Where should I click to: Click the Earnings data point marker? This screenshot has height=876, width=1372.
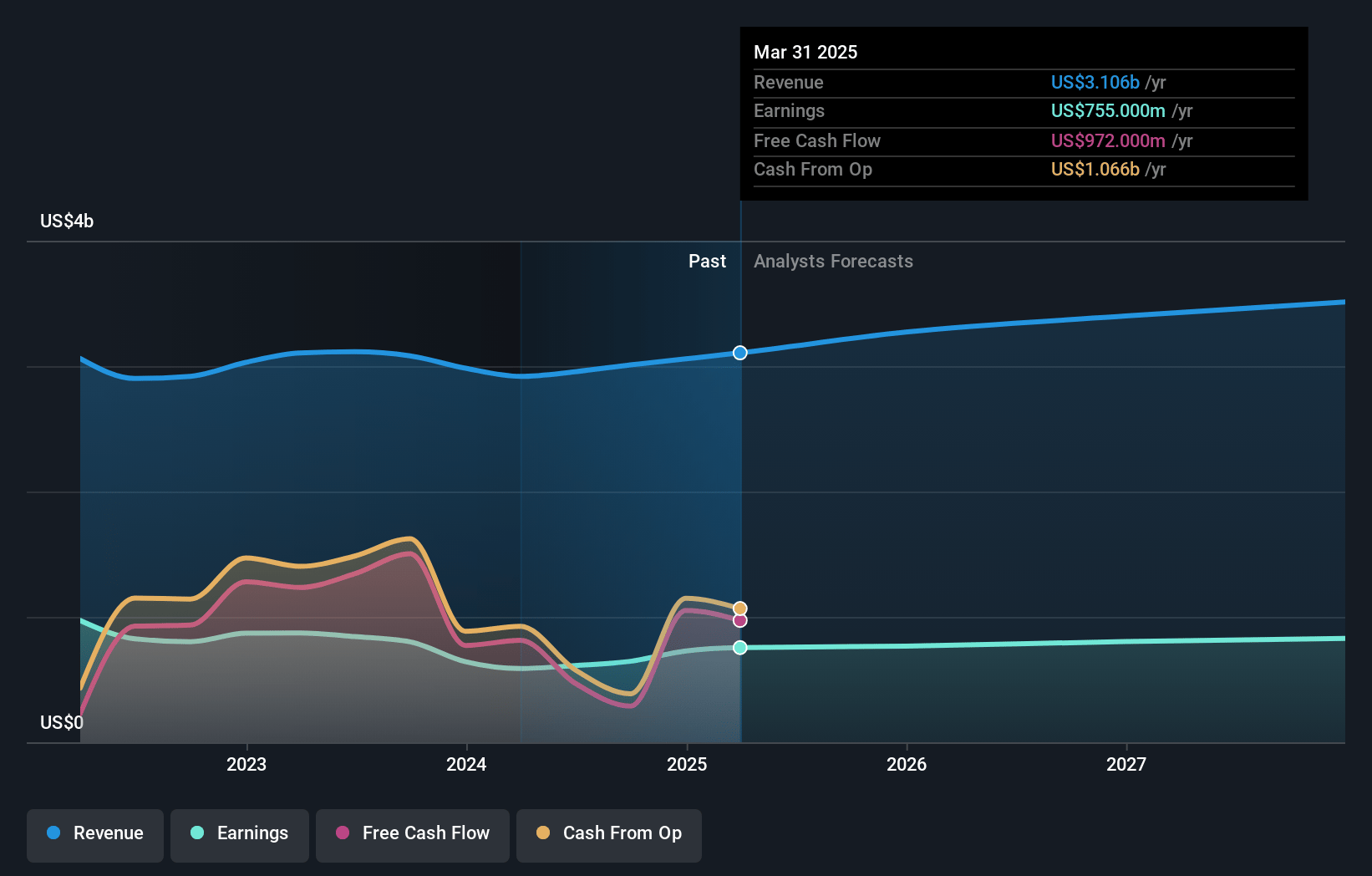(x=740, y=648)
